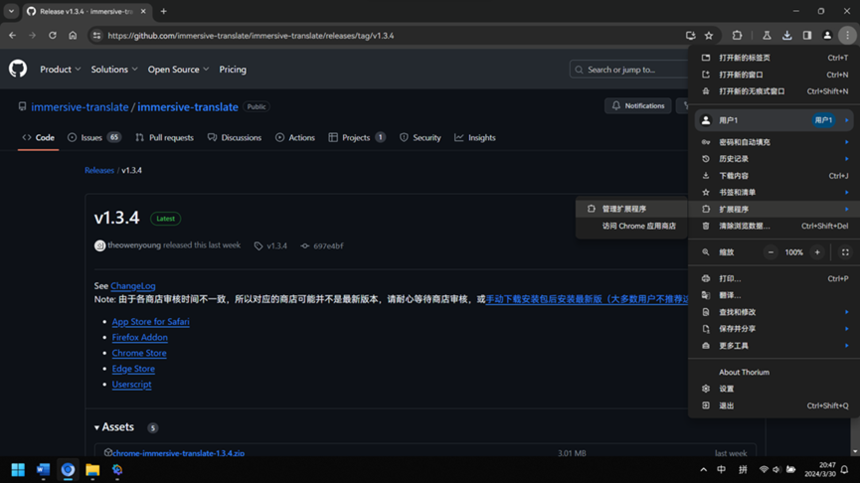Select 打开新的无痕式窗口 menu item

(x=773, y=91)
